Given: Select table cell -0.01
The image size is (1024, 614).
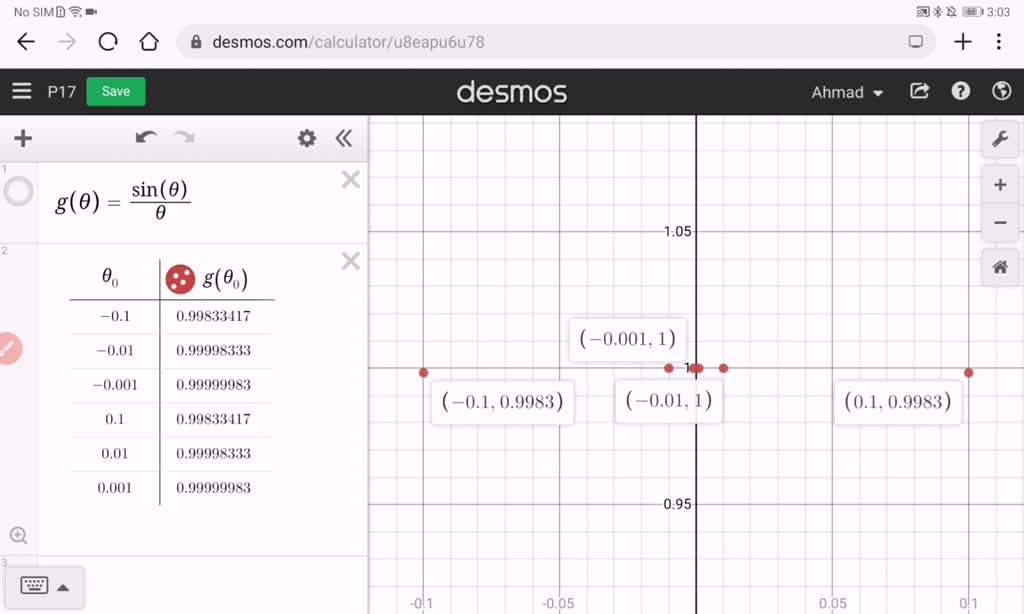Looking at the screenshot, I should [115, 351].
